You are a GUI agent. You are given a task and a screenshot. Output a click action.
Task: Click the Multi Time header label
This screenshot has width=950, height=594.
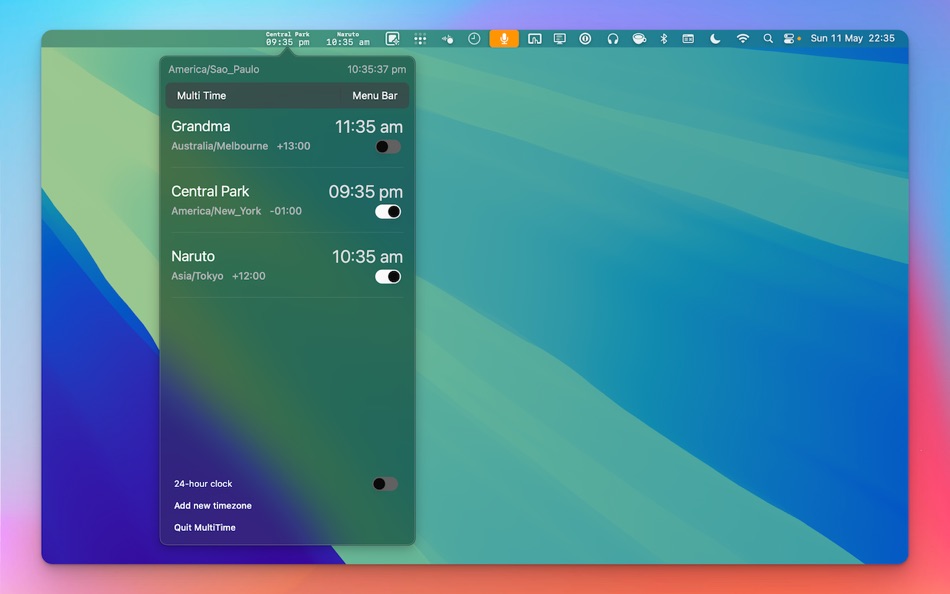click(201, 96)
